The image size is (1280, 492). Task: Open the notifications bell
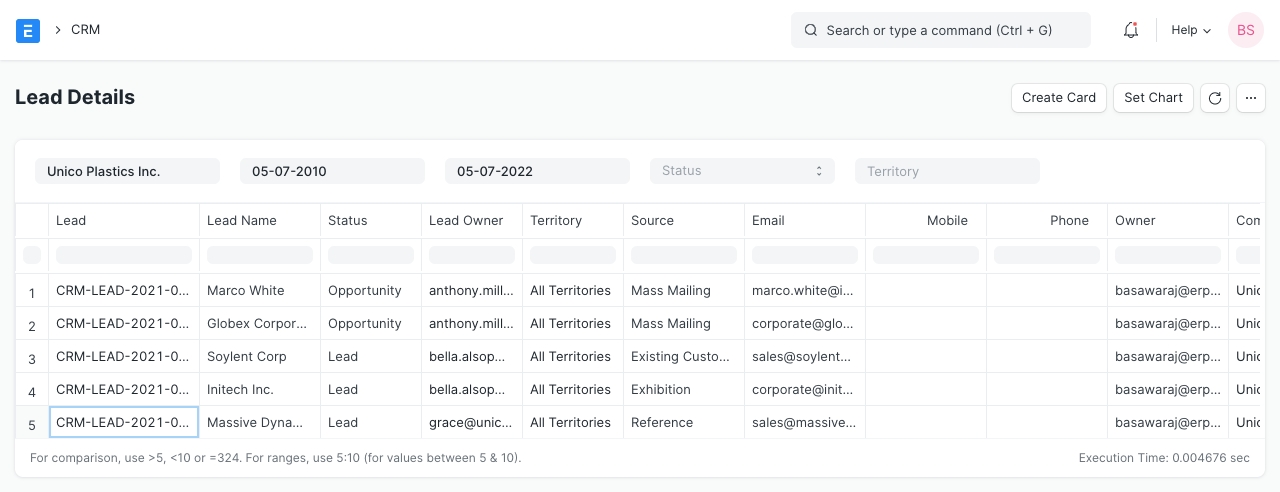(x=1131, y=30)
